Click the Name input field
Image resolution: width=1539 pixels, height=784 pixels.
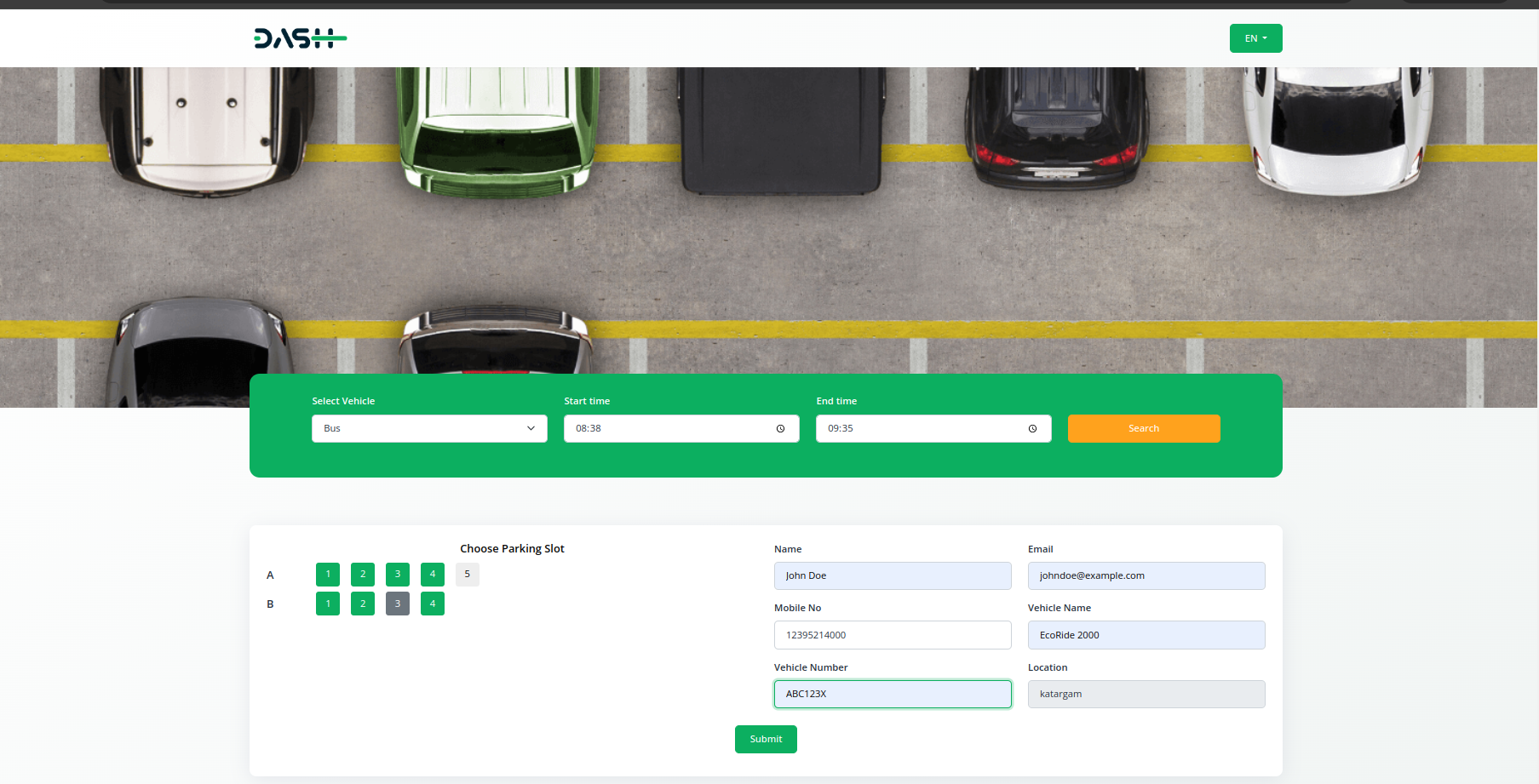[x=893, y=575]
